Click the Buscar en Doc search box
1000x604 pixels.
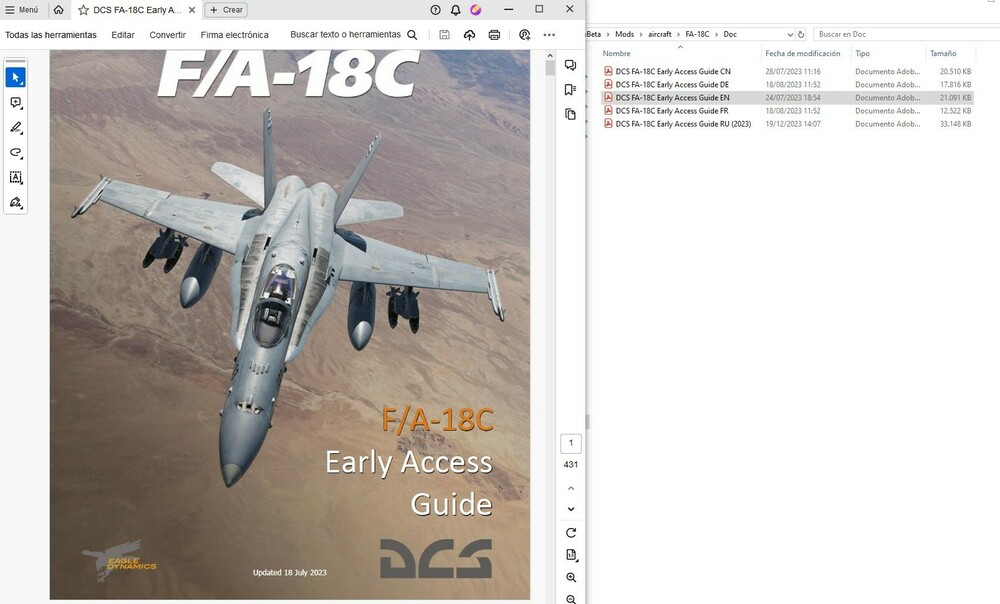(x=906, y=34)
